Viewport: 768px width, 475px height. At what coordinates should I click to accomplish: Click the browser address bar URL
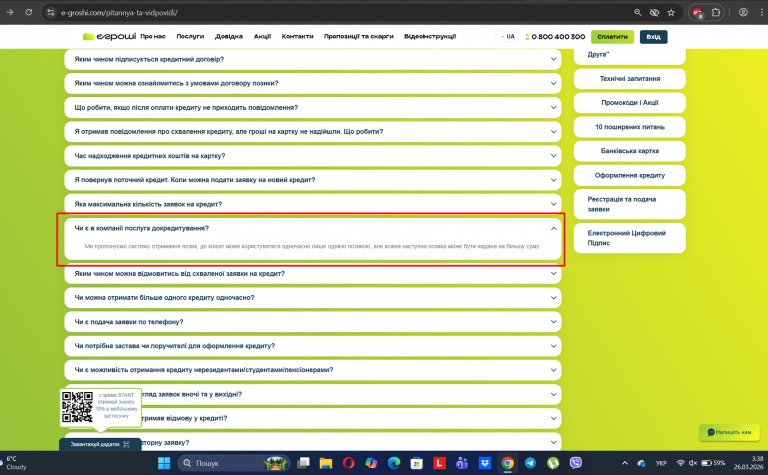point(119,13)
